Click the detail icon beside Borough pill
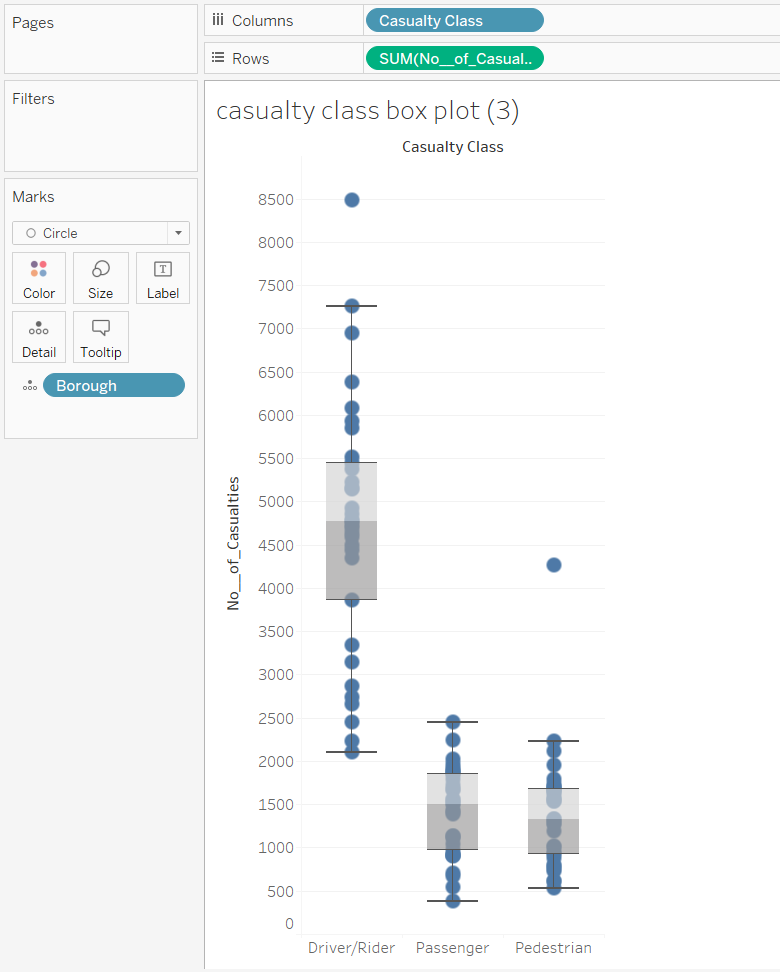This screenshot has height=972, width=780. click(30, 386)
